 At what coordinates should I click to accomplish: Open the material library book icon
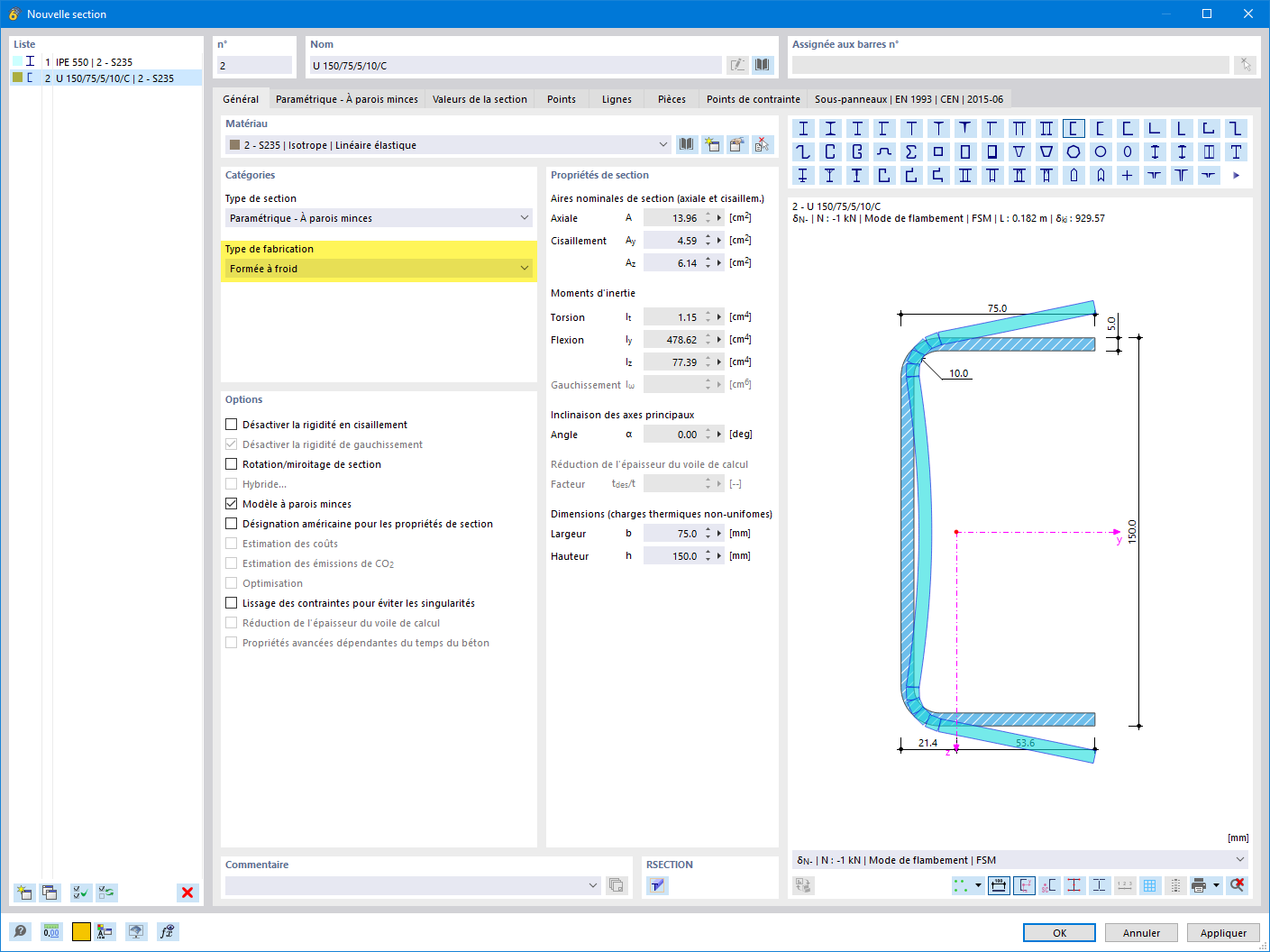687,144
